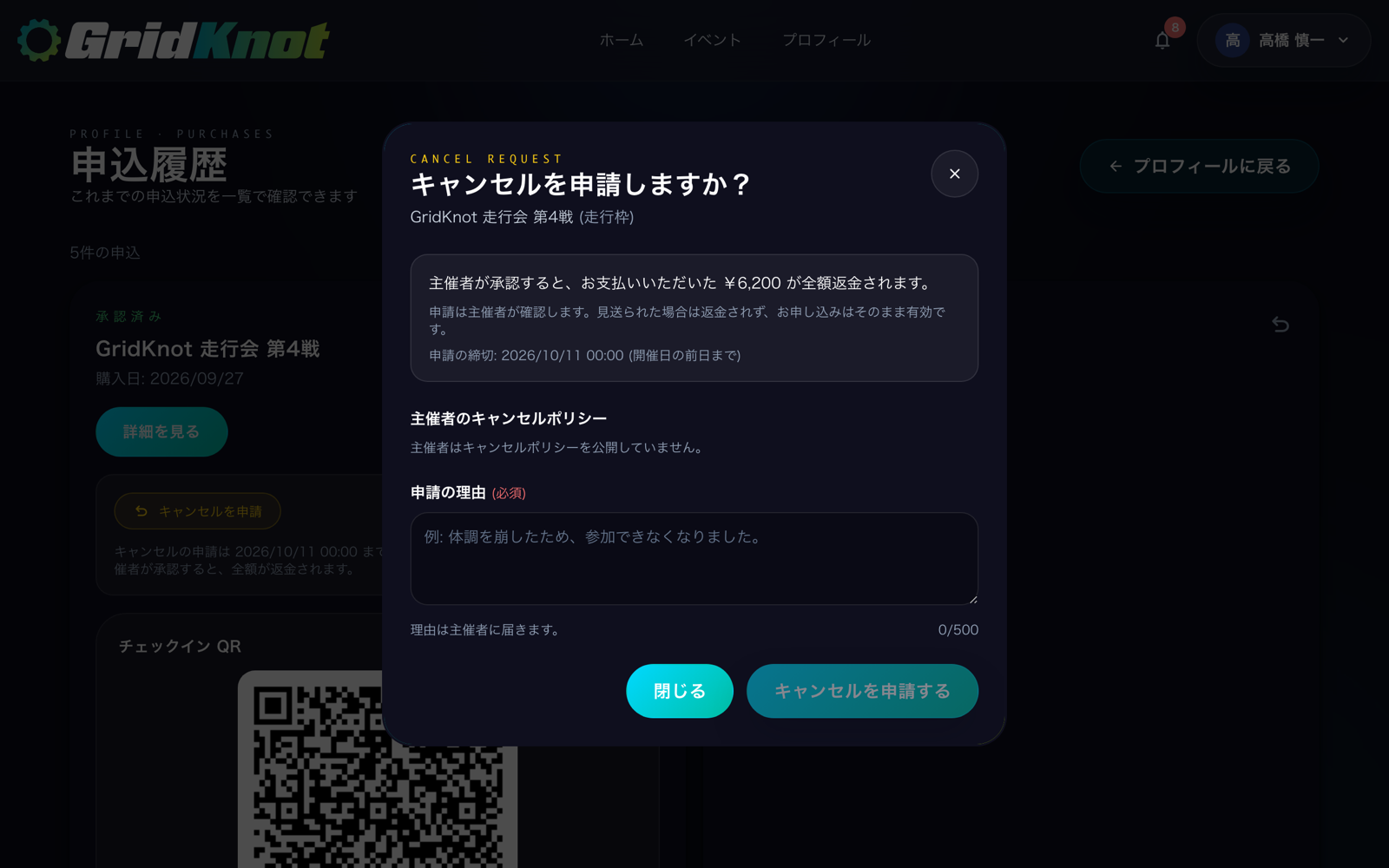
Task: Close the cancel request dialog via X icon
Action: (954, 174)
